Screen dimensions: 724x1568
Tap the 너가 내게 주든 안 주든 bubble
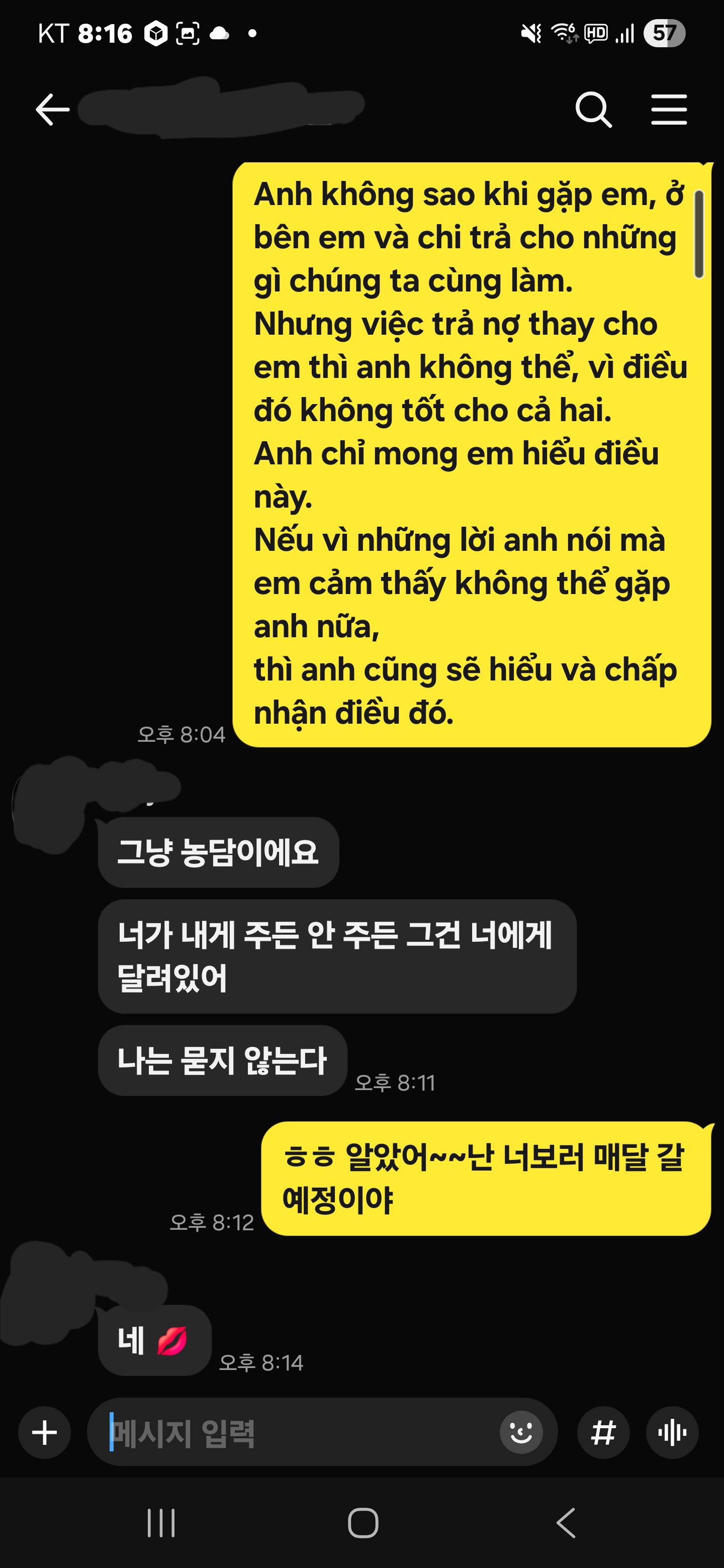[337, 956]
